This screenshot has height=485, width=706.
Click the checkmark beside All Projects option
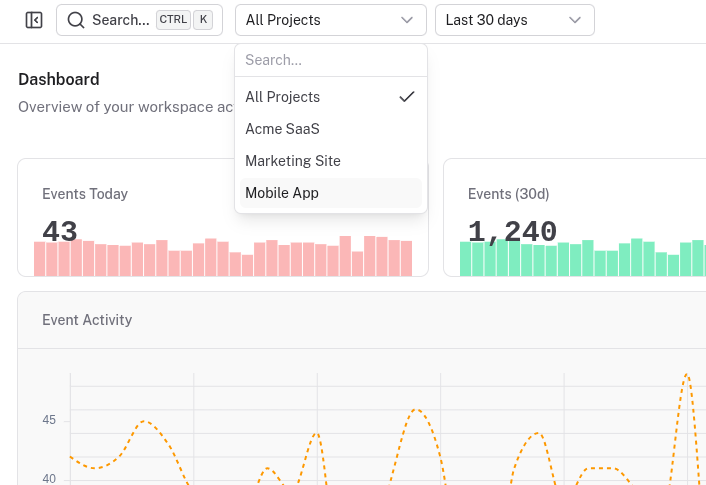point(406,97)
